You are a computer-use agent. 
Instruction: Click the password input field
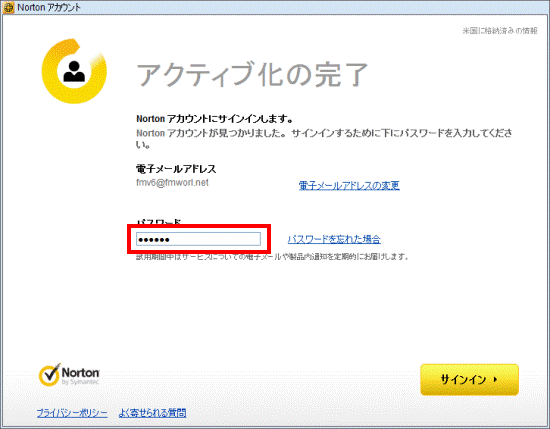pos(198,239)
